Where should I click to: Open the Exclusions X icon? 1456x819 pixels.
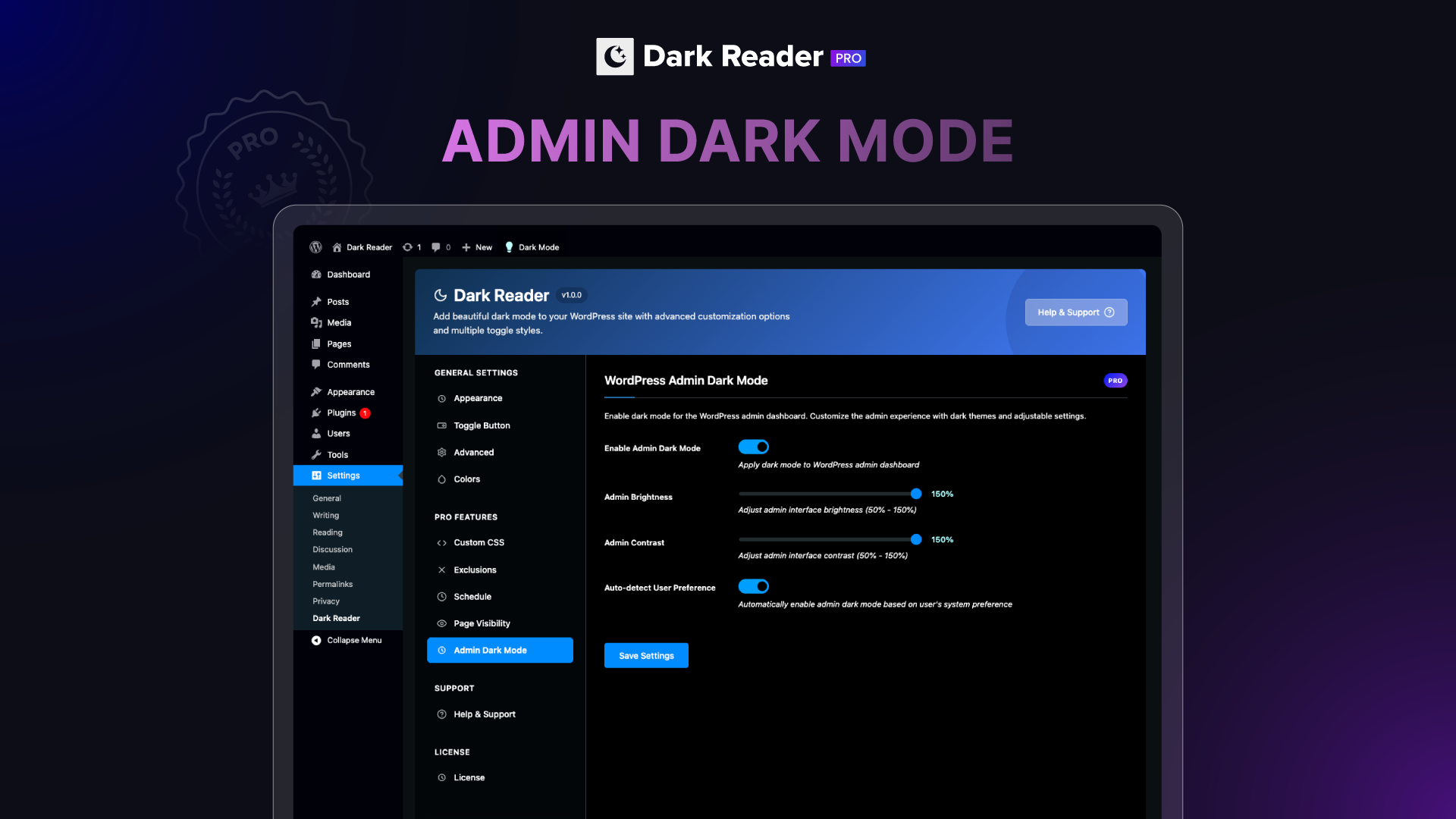(442, 570)
